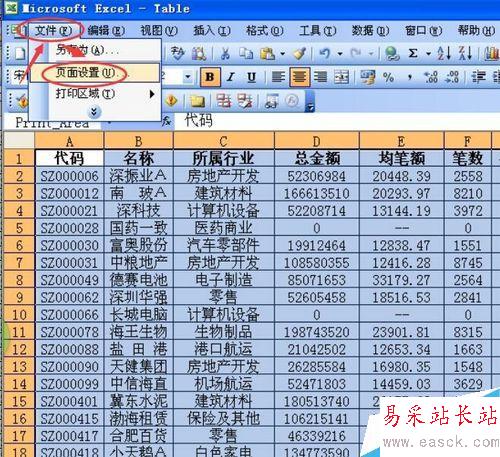
Task: Click the fx insert function button
Action: (x=167, y=122)
